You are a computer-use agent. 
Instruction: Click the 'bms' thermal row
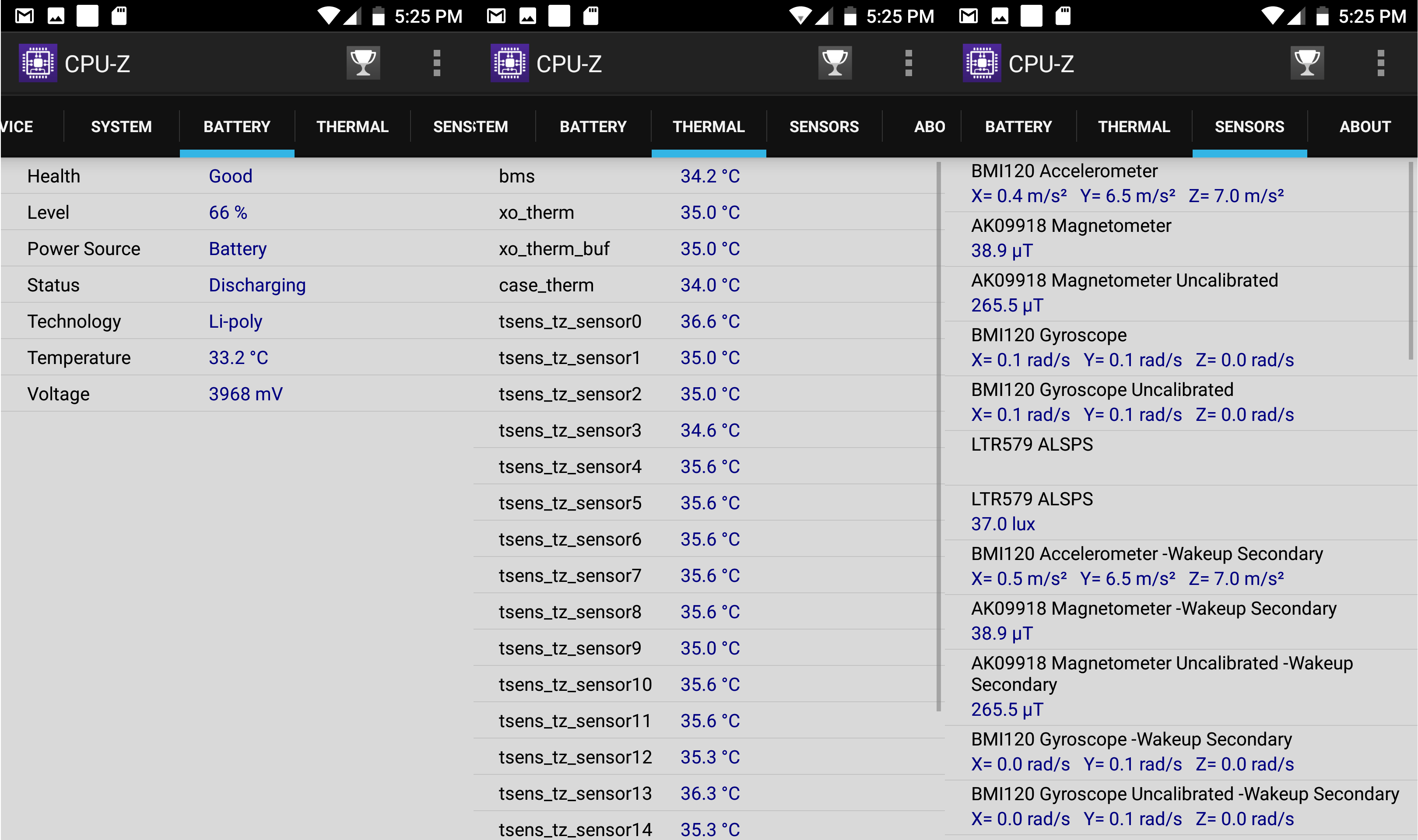click(x=709, y=176)
